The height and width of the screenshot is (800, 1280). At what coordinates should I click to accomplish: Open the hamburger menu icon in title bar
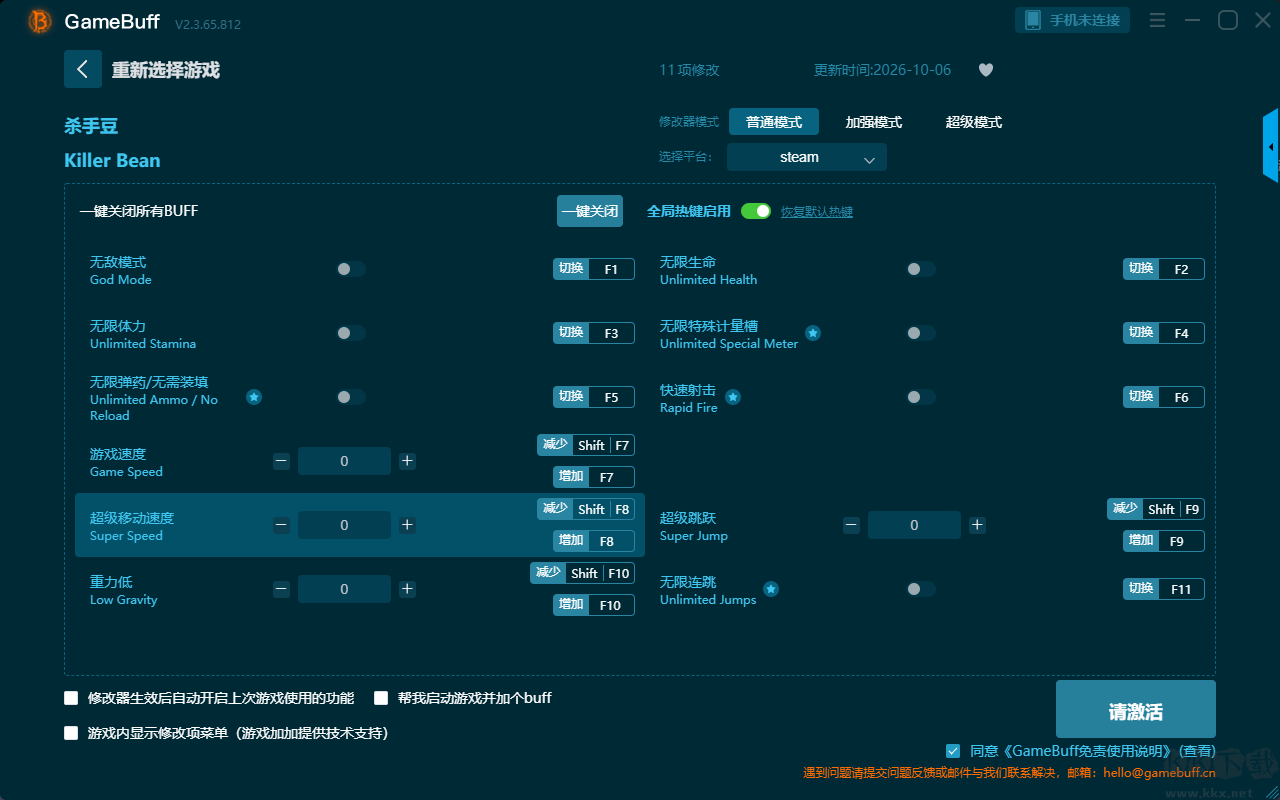[1157, 20]
